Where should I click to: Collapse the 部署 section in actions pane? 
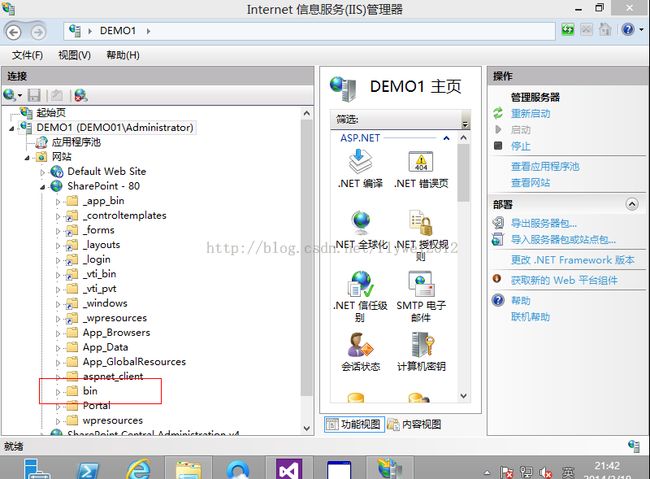coord(632,204)
